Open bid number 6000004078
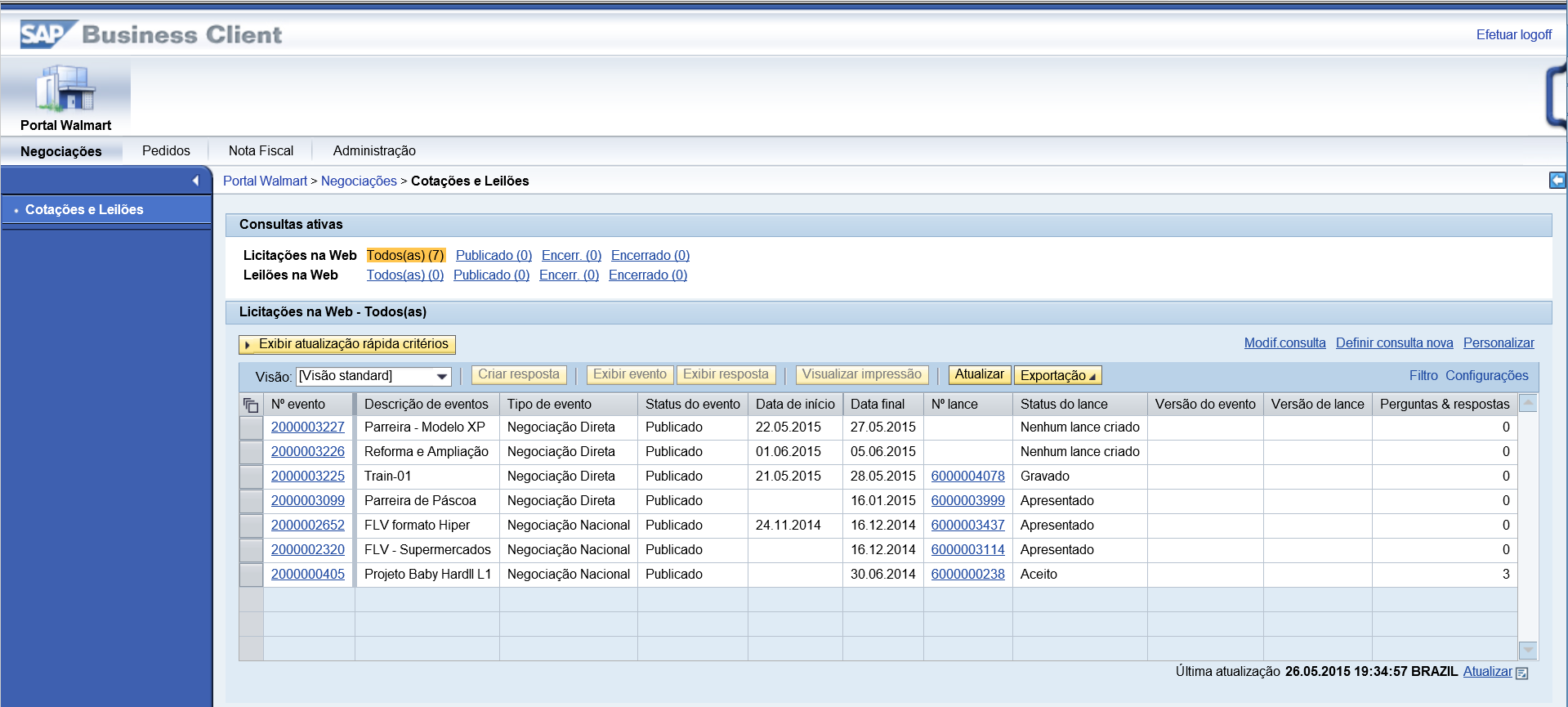 (x=967, y=476)
